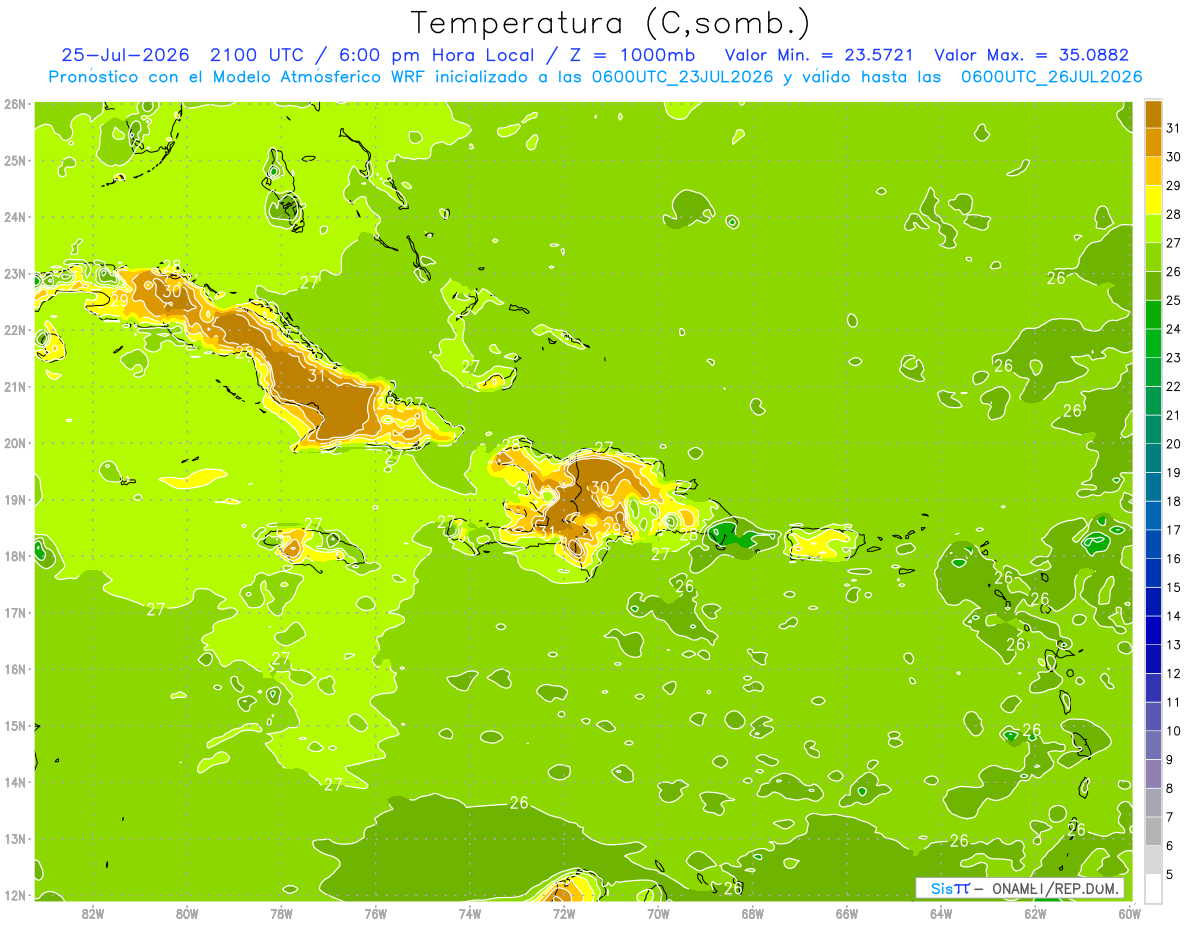Click 'Valor Min. = 23.5721' text
The width and height of the screenshot is (1200, 927).
click(820, 55)
